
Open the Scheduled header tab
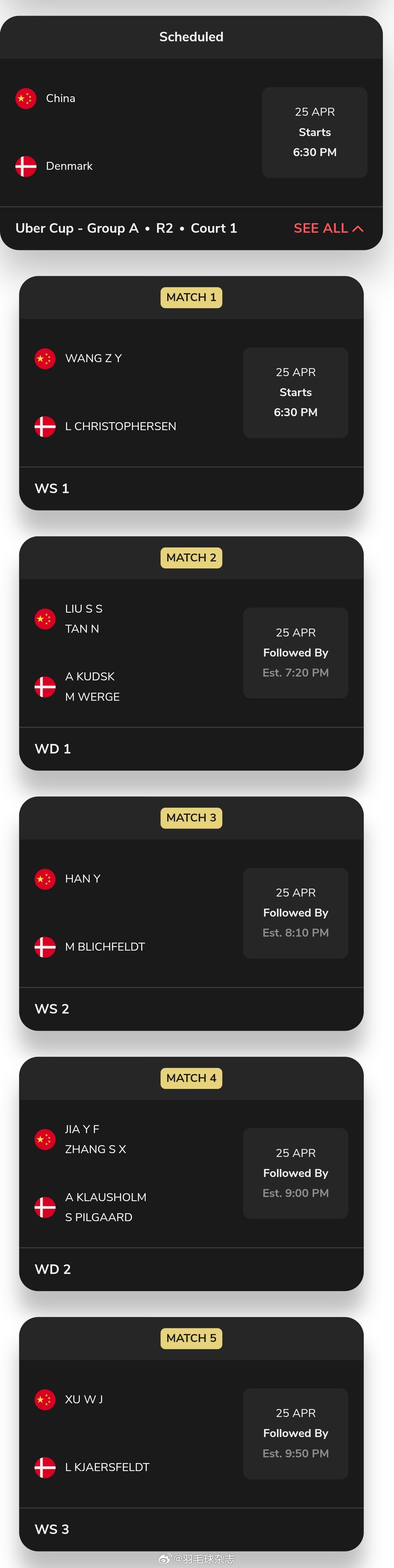(191, 37)
